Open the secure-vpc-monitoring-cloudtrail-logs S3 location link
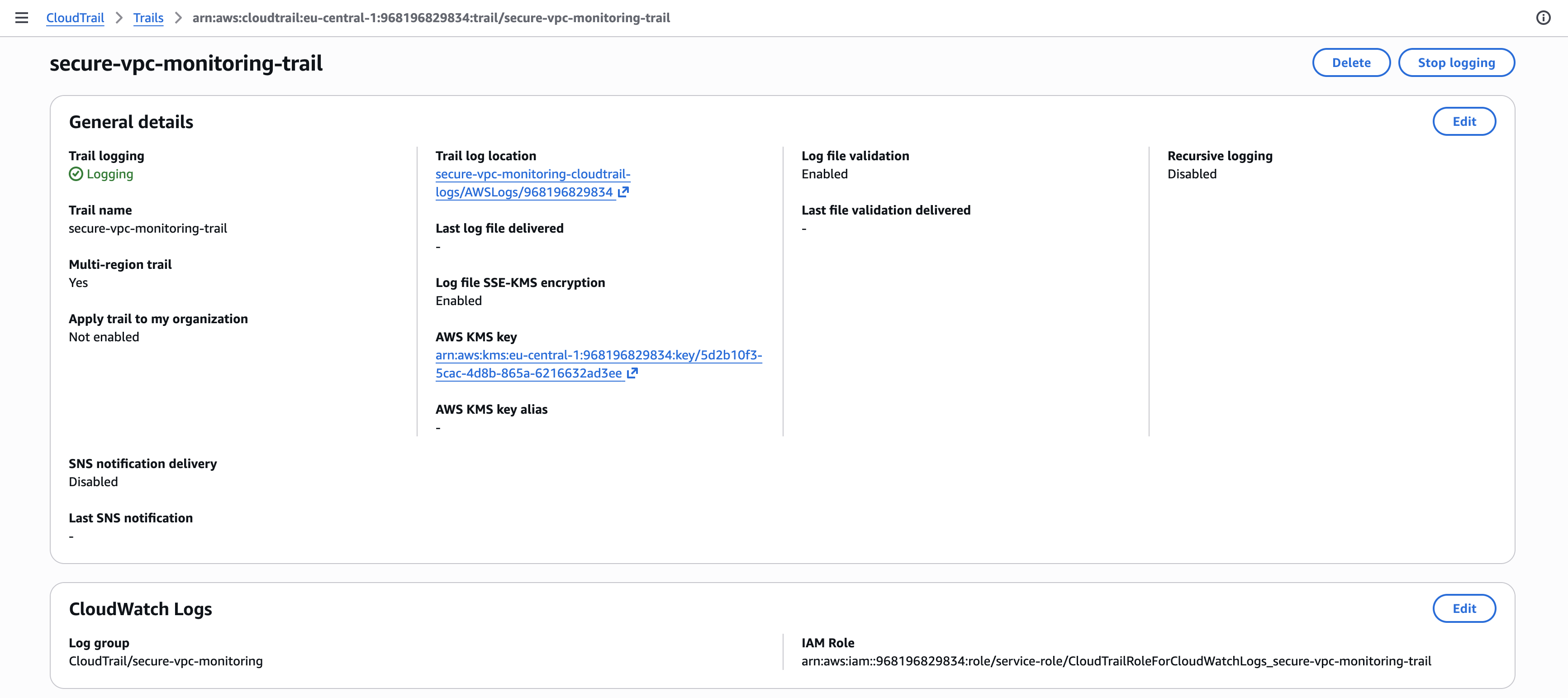 coord(532,183)
